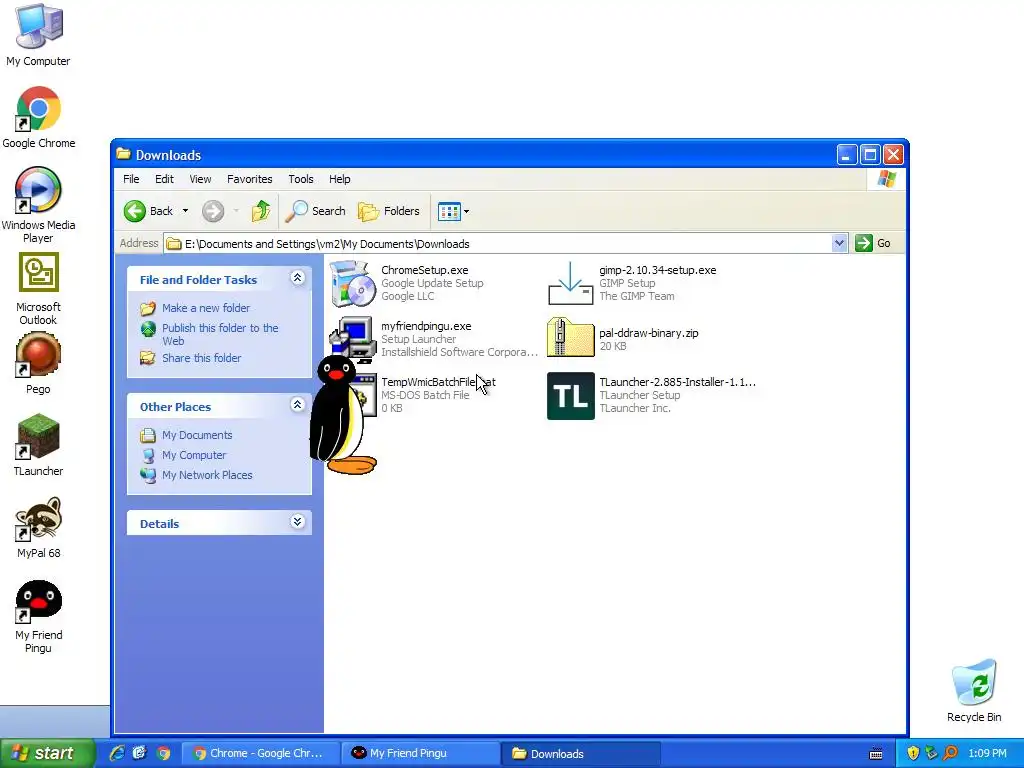The width and height of the screenshot is (1024, 768).
Task: Switch to Chrome taskbar button
Action: tap(259, 753)
